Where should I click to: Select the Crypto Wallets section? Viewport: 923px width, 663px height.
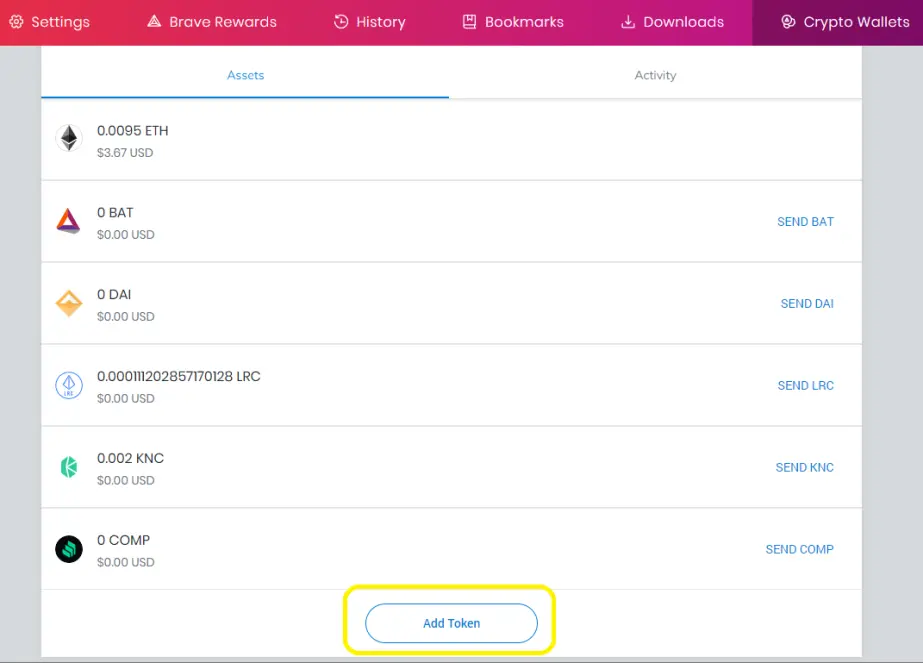838,22
